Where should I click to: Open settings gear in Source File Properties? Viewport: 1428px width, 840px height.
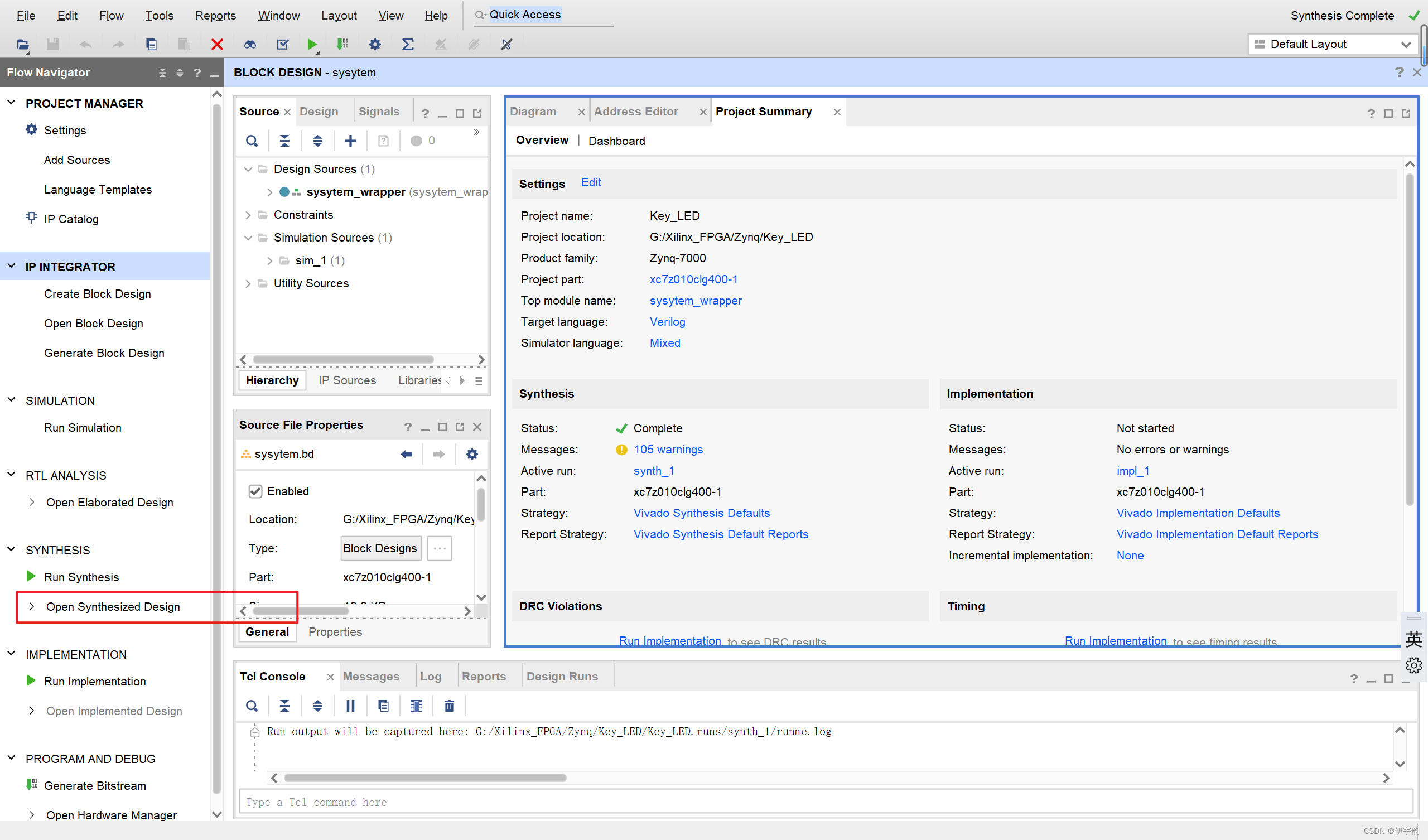(471, 454)
